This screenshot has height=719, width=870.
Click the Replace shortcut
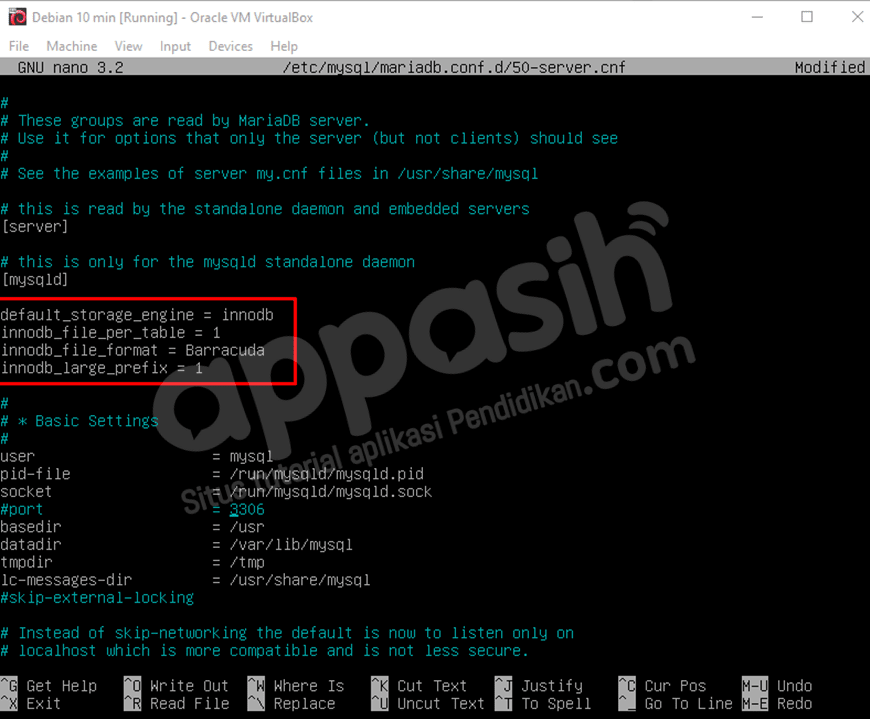click(300, 703)
